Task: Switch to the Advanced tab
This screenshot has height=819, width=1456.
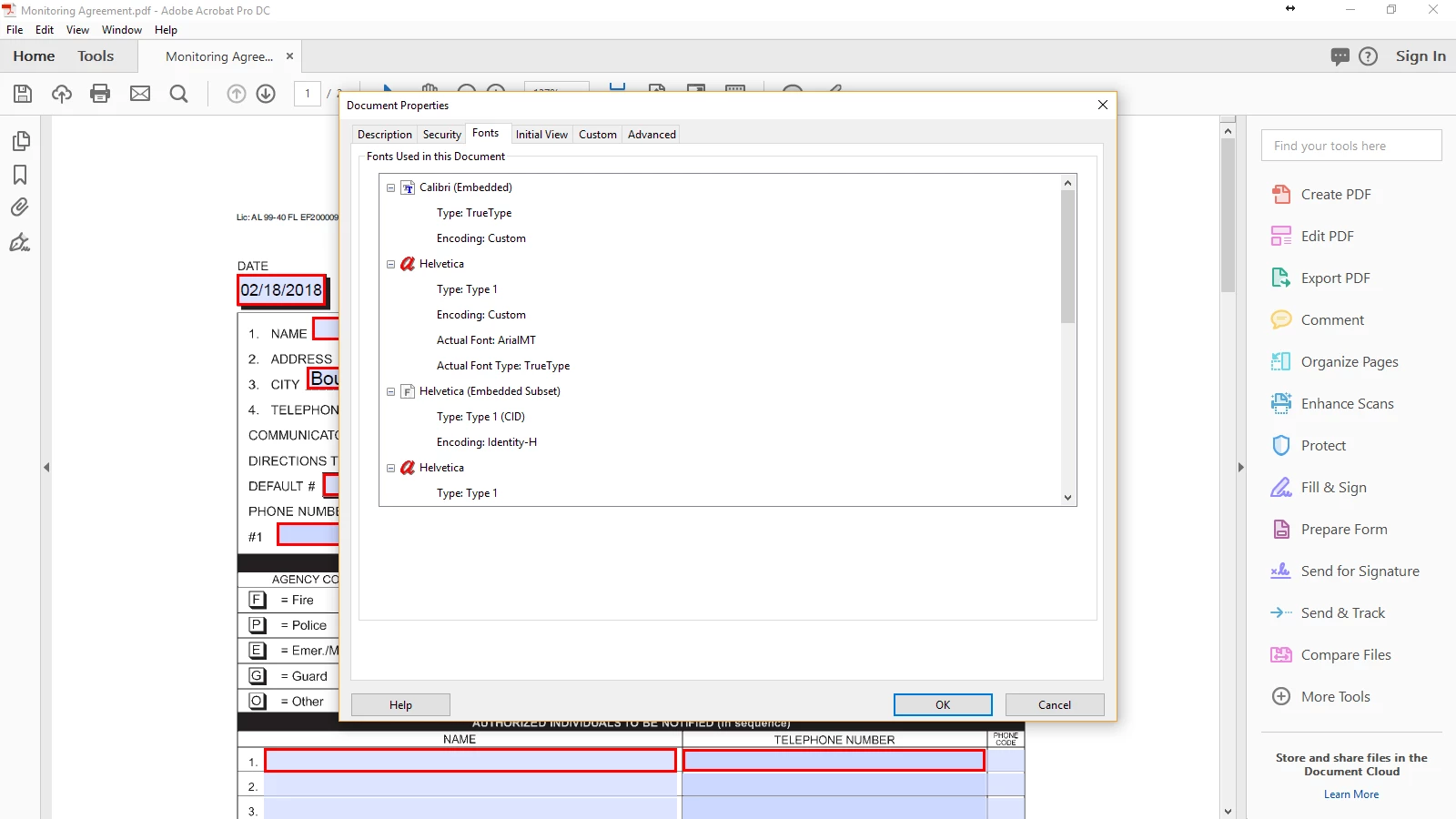Action: (x=652, y=135)
